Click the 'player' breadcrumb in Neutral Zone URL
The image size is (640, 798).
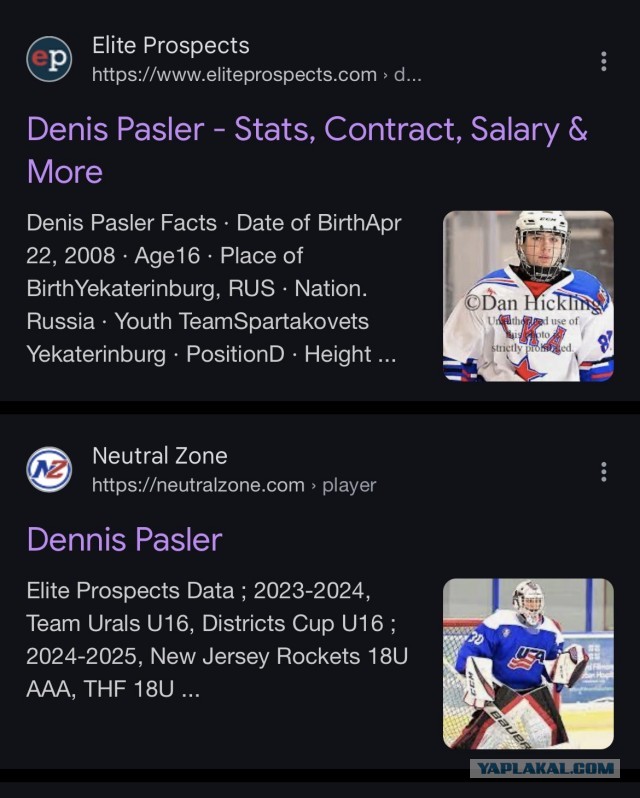(x=349, y=486)
